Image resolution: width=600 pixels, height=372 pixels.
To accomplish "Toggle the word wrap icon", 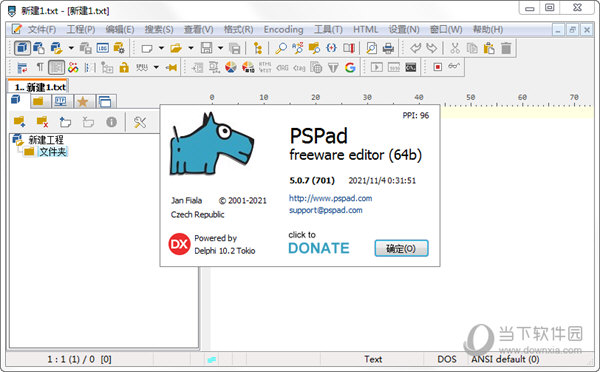I will (x=22, y=68).
